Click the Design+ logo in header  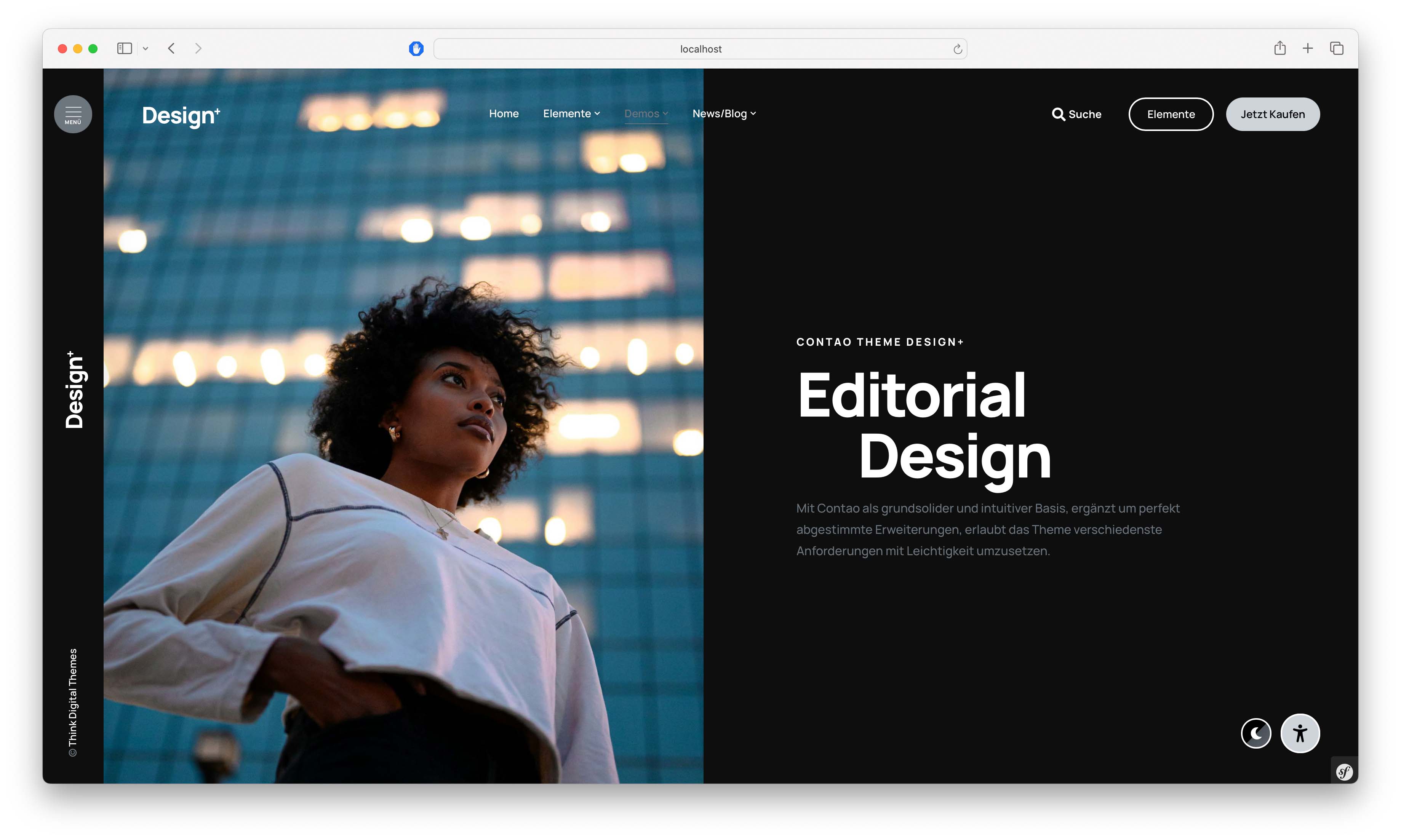pos(181,115)
